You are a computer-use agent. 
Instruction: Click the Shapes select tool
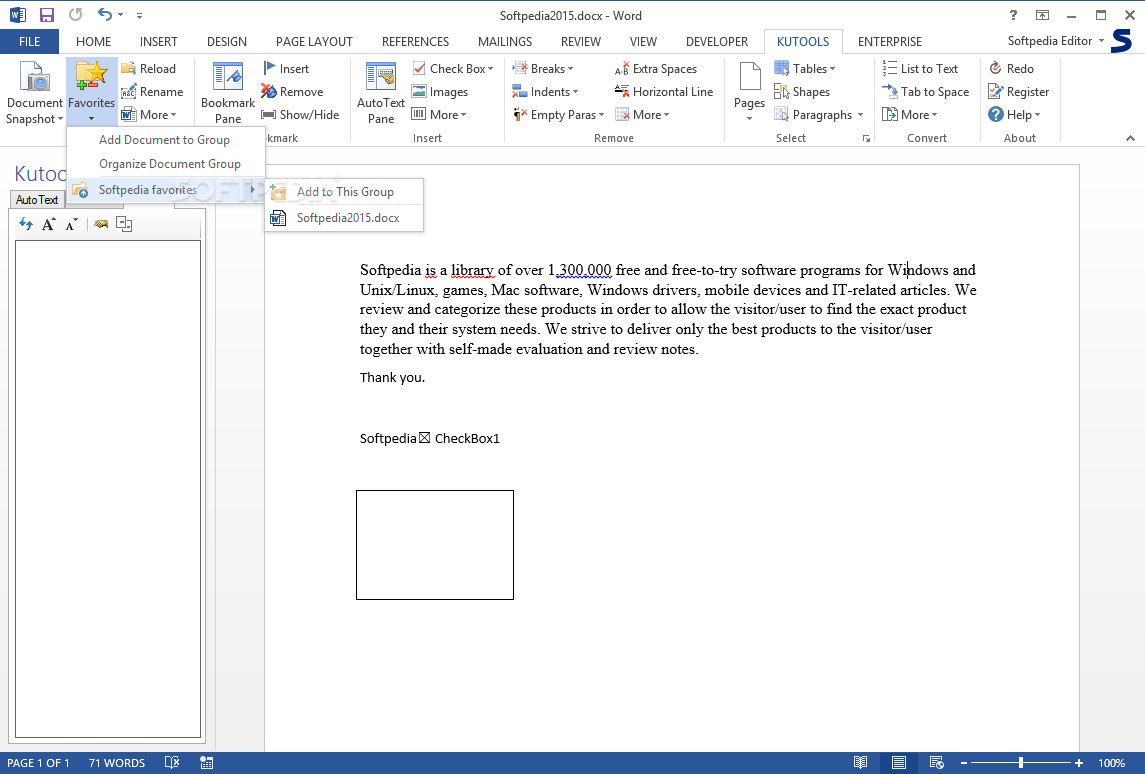coord(802,92)
